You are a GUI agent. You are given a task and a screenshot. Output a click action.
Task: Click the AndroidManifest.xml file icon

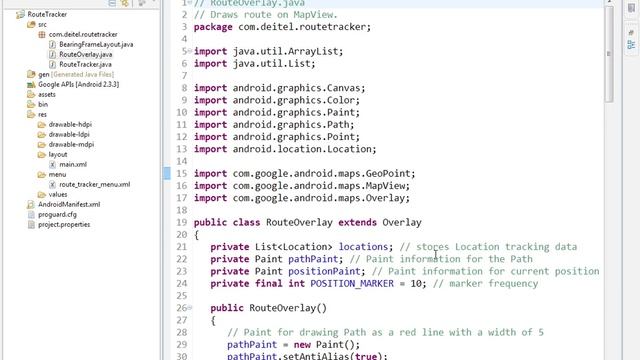[31, 204]
